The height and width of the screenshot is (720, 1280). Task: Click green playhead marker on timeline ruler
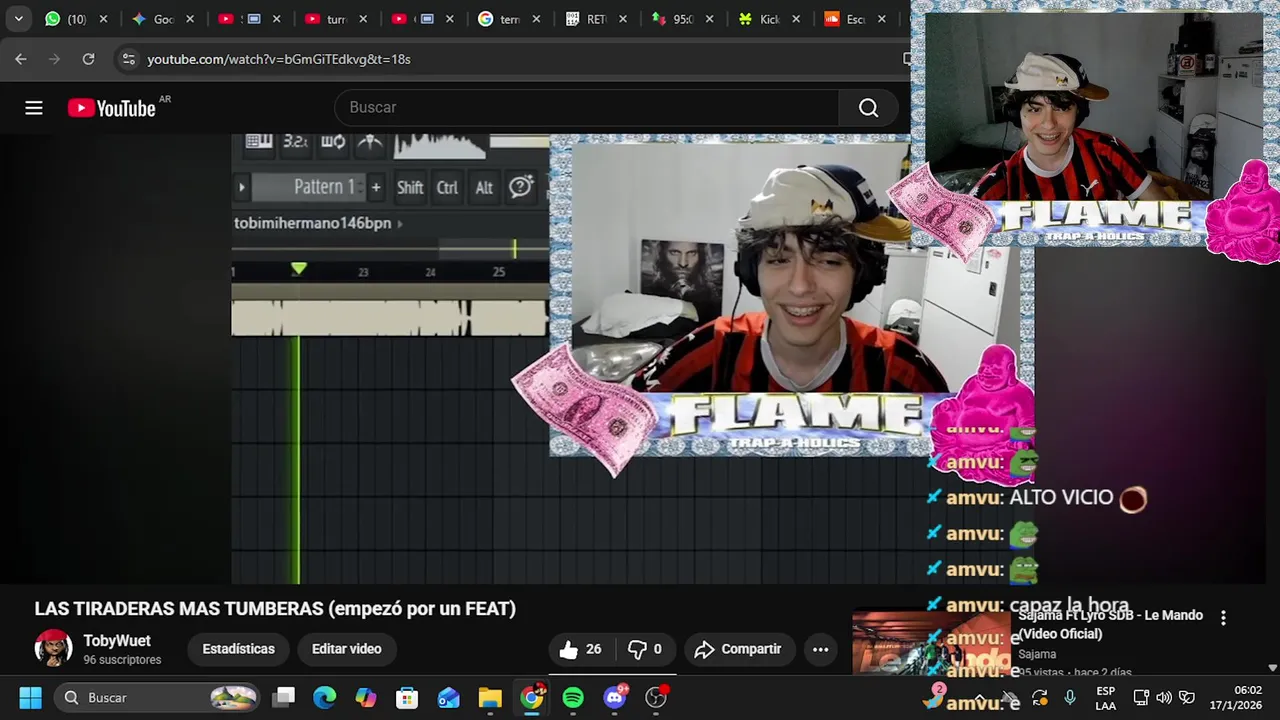click(298, 269)
